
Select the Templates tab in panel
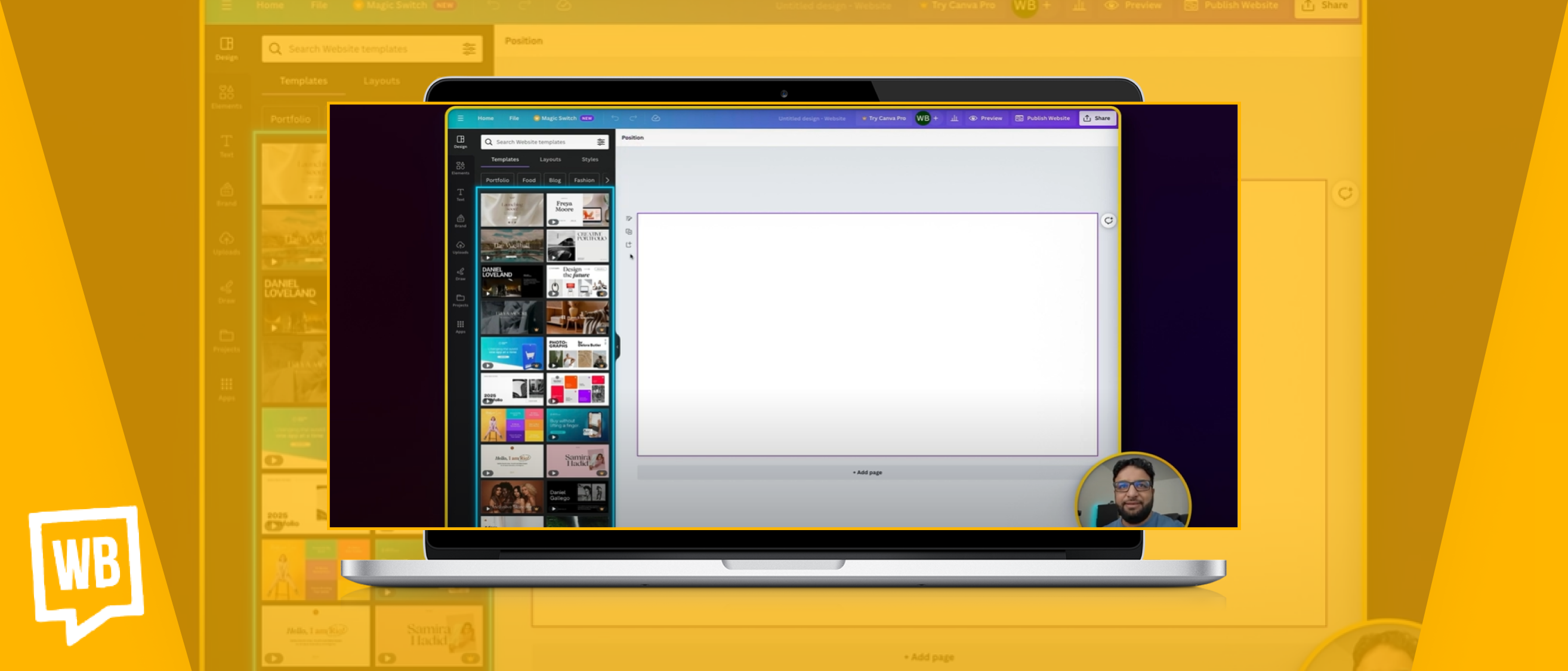coord(504,160)
